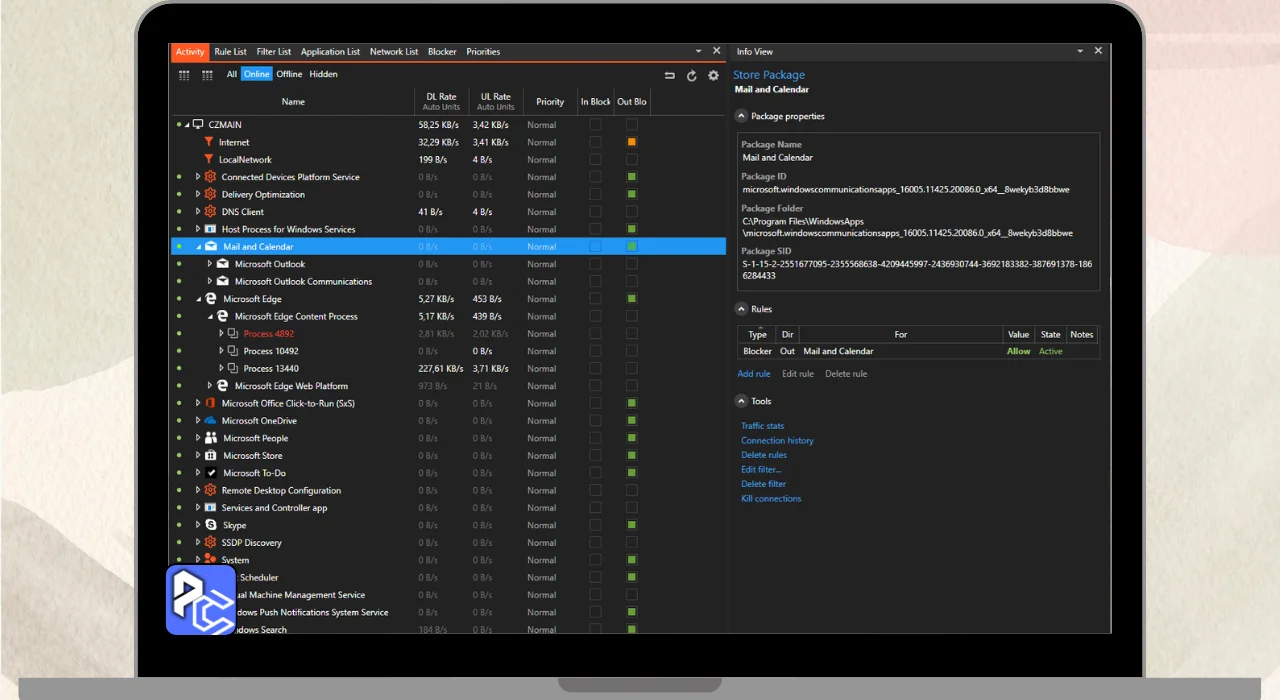
Task: Collapse the Microsoft Edge Content Process node
Action: [x=210, y=316]
